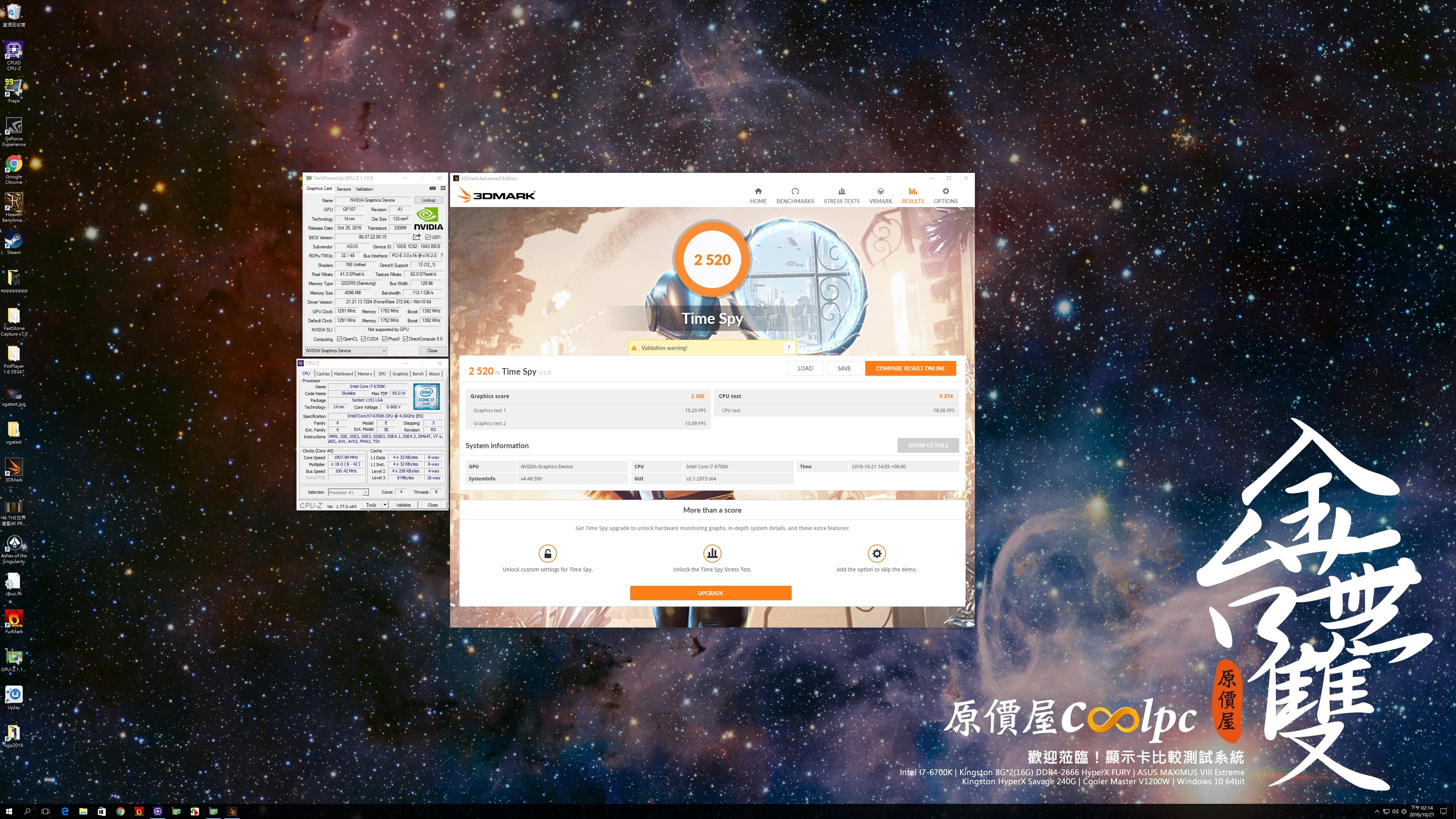Take GPU-Z screenshot with camera icon
The image size is (1456, 819).
coord(432,188)
